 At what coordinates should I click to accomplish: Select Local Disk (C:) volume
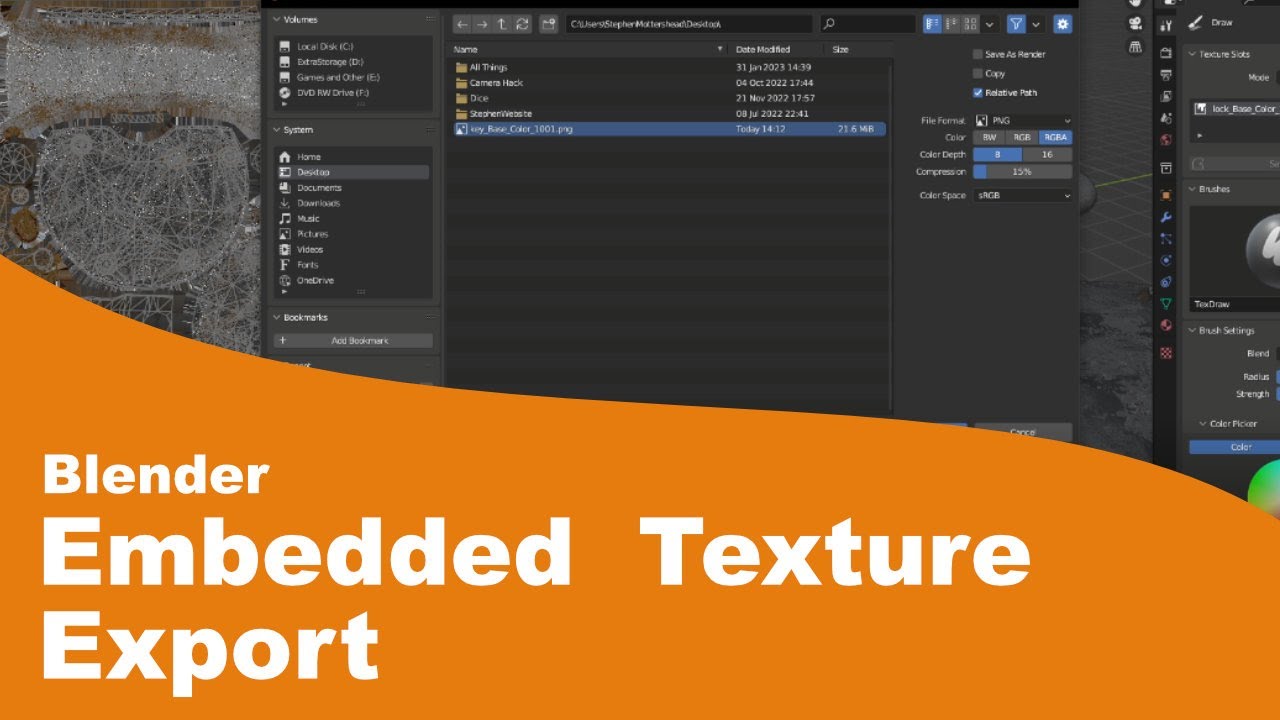353,46
